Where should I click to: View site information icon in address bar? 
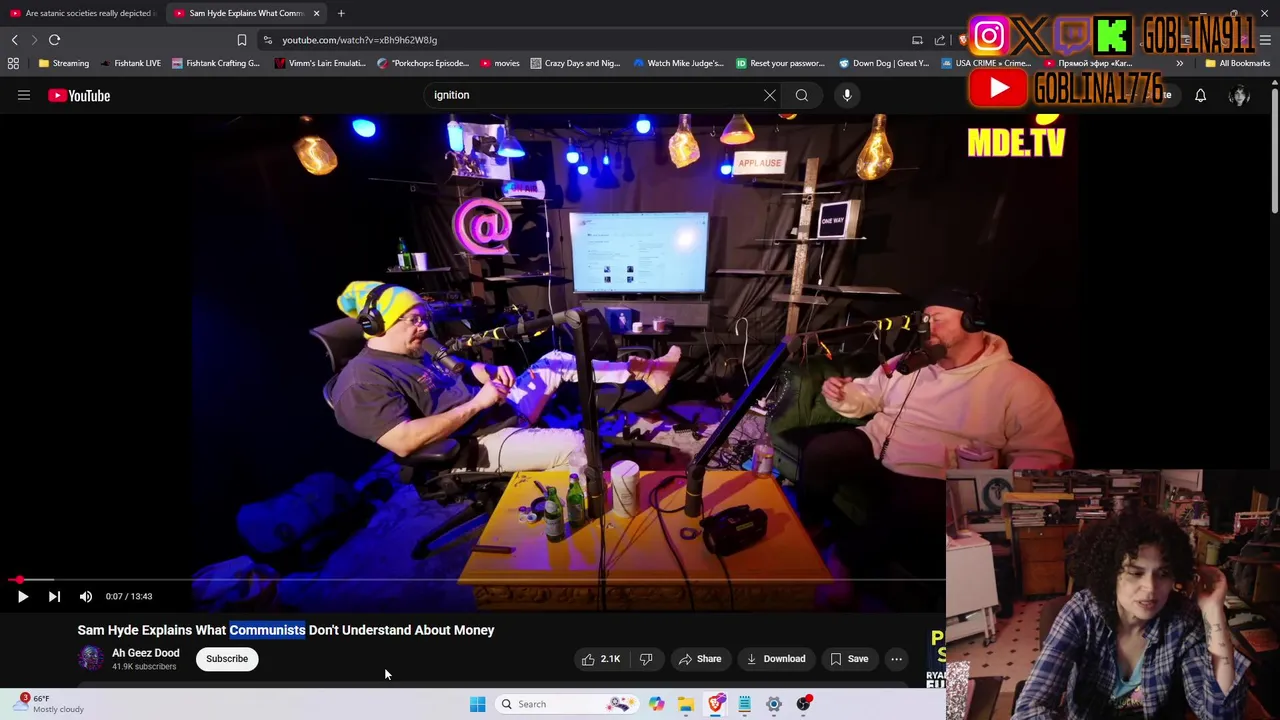coord(268,40)
